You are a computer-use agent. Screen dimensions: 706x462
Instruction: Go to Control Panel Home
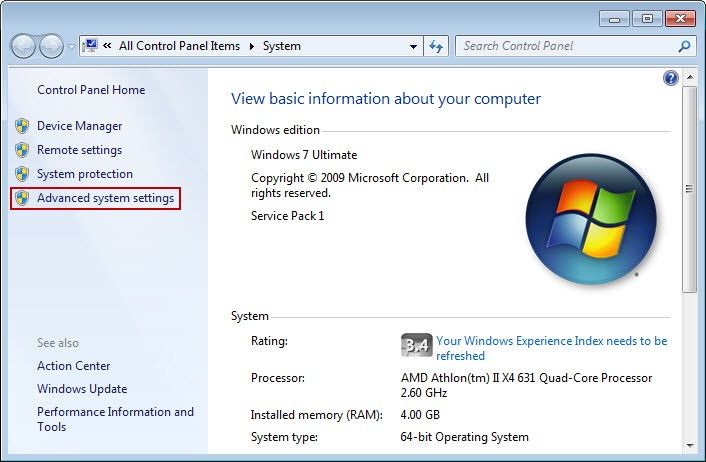(x=91, y=90)
